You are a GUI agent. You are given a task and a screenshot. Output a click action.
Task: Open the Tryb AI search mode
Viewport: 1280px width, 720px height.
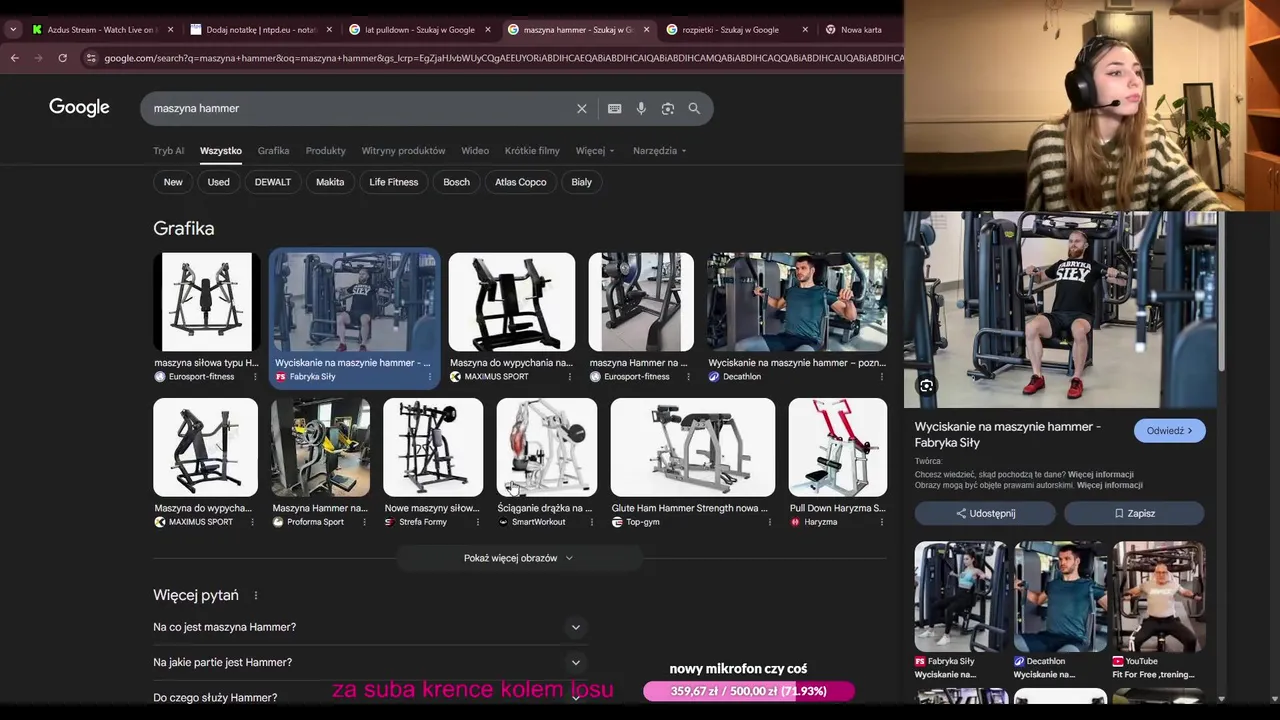coord(168,151)
